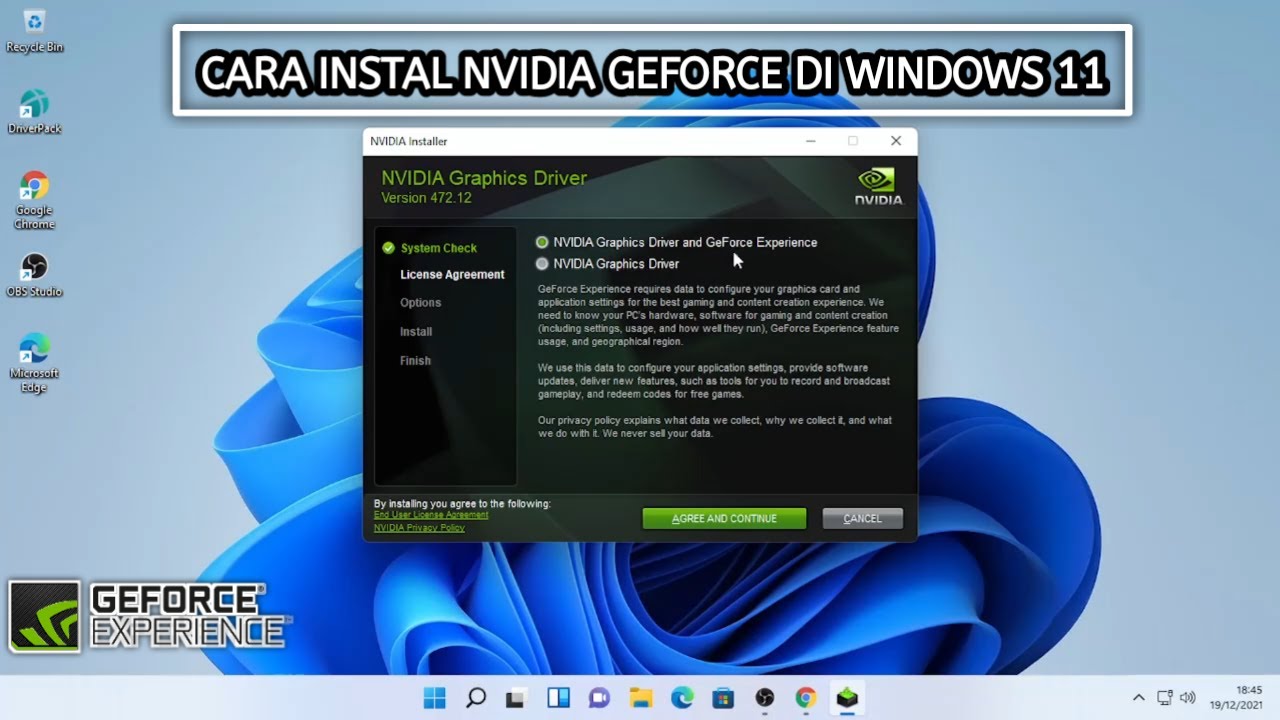The width and height of the screenshot is (1280, 720).
Task: Click the Version 472.12 text
Action: click(426, 198)
